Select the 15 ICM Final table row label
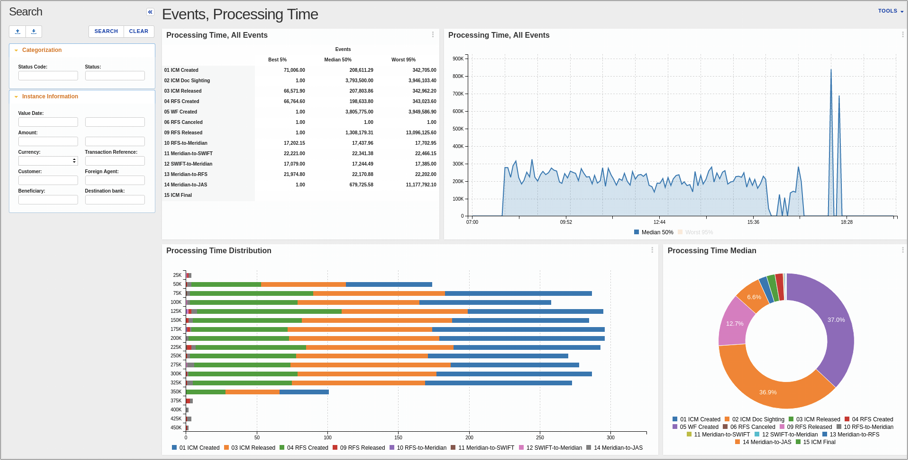This screenshot has height=460, width=908. [178, 195]
